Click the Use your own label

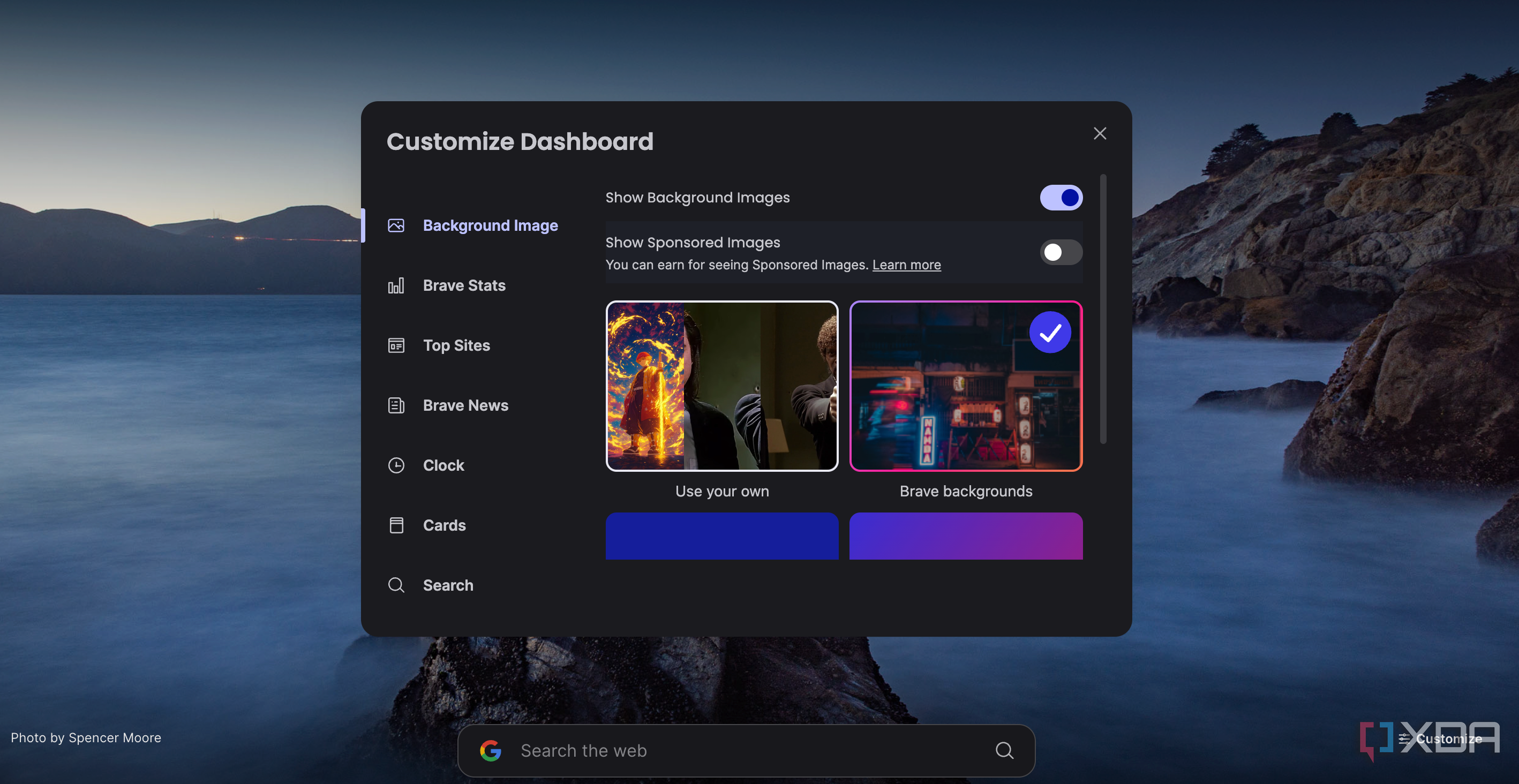click(722, 492)
